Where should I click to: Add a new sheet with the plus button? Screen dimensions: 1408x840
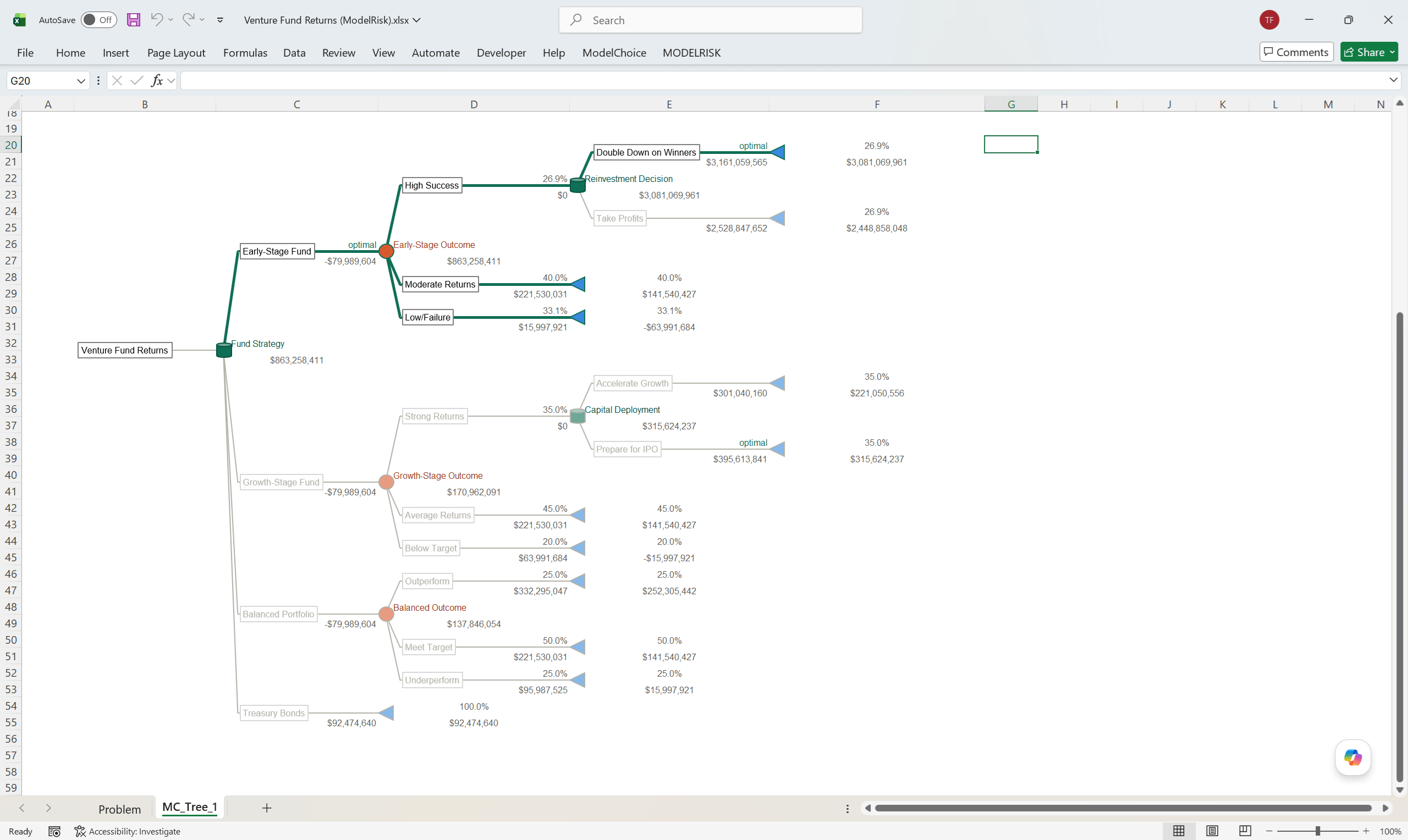point(267,808)
